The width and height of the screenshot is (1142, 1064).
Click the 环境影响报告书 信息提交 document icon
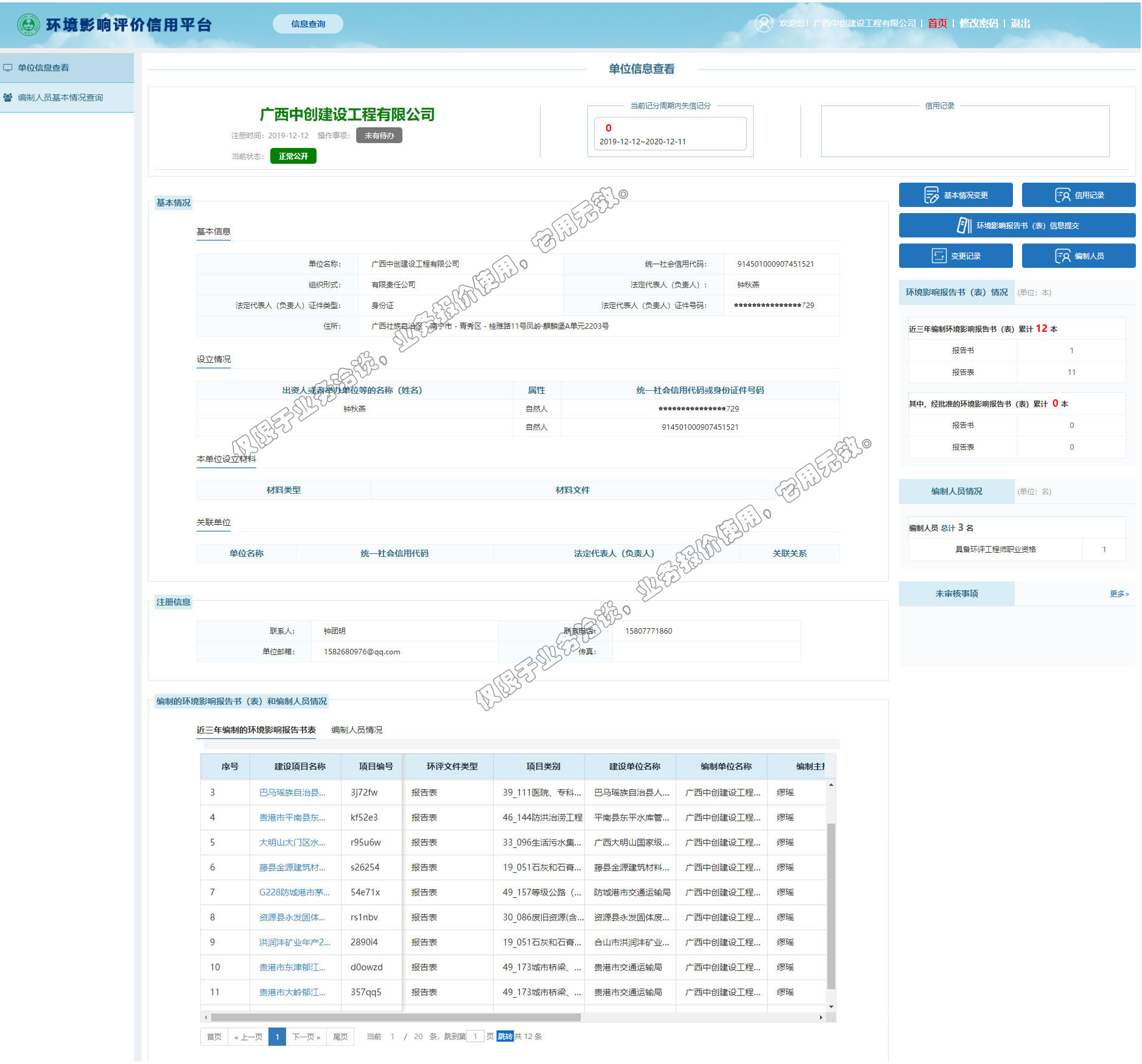click(x=964, y=225)
